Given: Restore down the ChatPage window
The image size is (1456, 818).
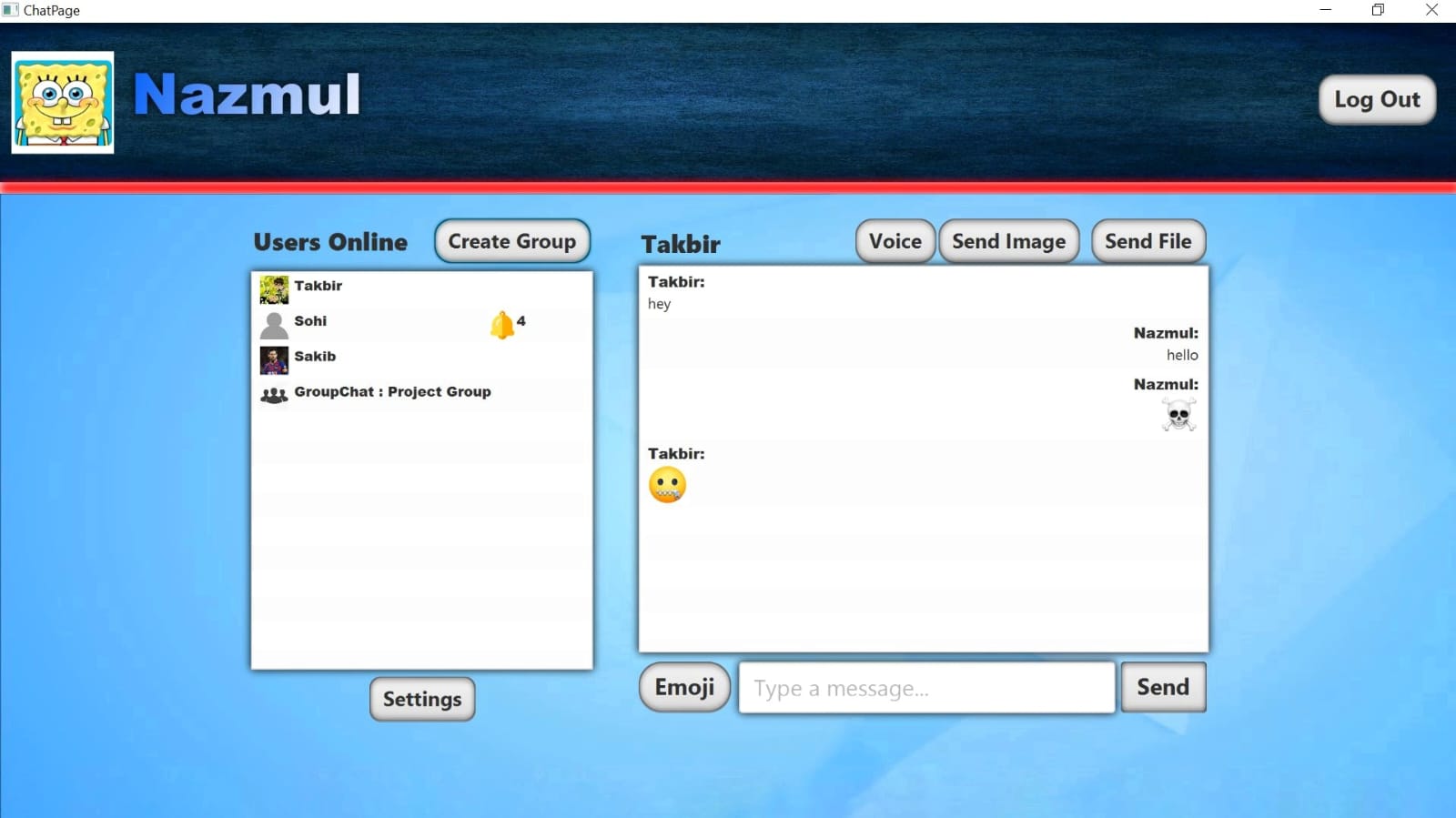Looking at the screenshot, I should tap(1378, 10).
